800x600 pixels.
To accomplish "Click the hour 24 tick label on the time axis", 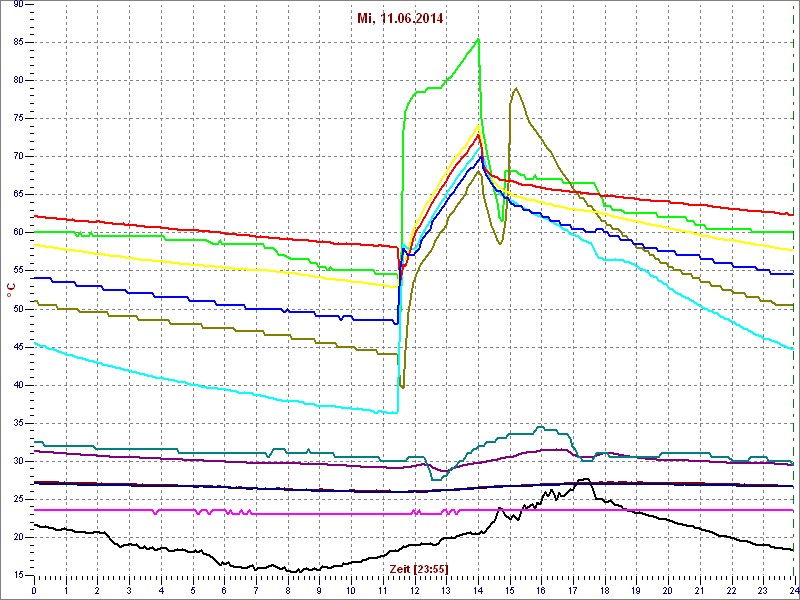I will pyautogui.click(x=793, y=591).
